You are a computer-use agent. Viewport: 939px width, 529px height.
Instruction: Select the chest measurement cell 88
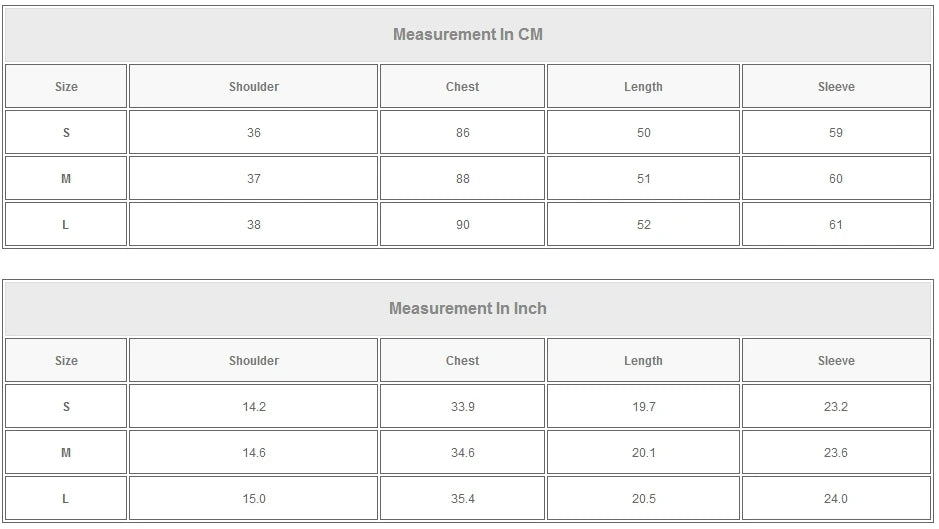[462, 179]
